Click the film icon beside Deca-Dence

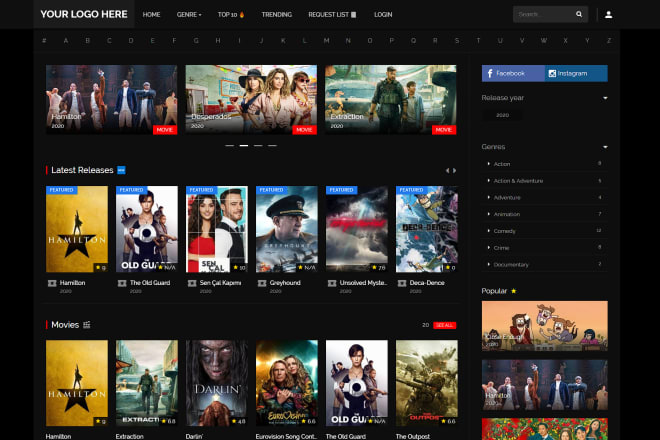[x=402, y=283]
